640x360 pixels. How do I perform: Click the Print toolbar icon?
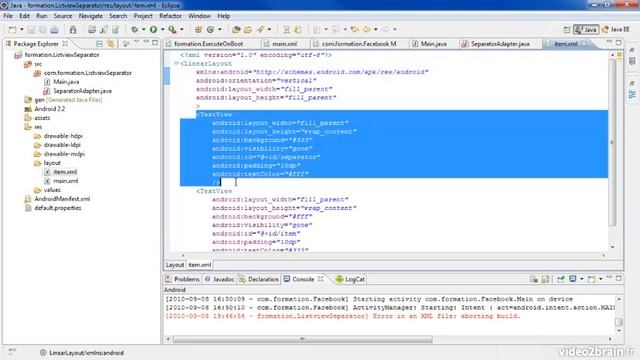coord(54,29)
